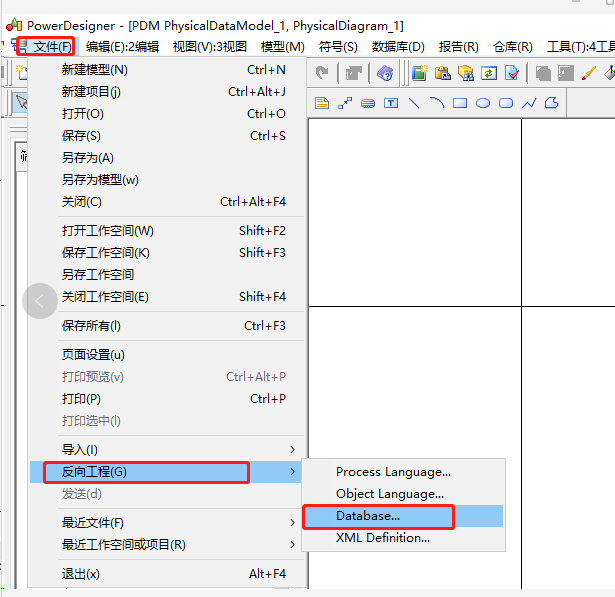Choose 另存为模型(w) menu entry
The image size is (615, 597).
click(x=167, y=180)
